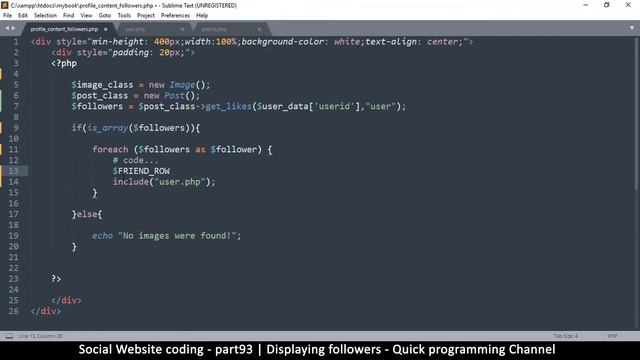Click the min-height style property

tap(118, 42)
